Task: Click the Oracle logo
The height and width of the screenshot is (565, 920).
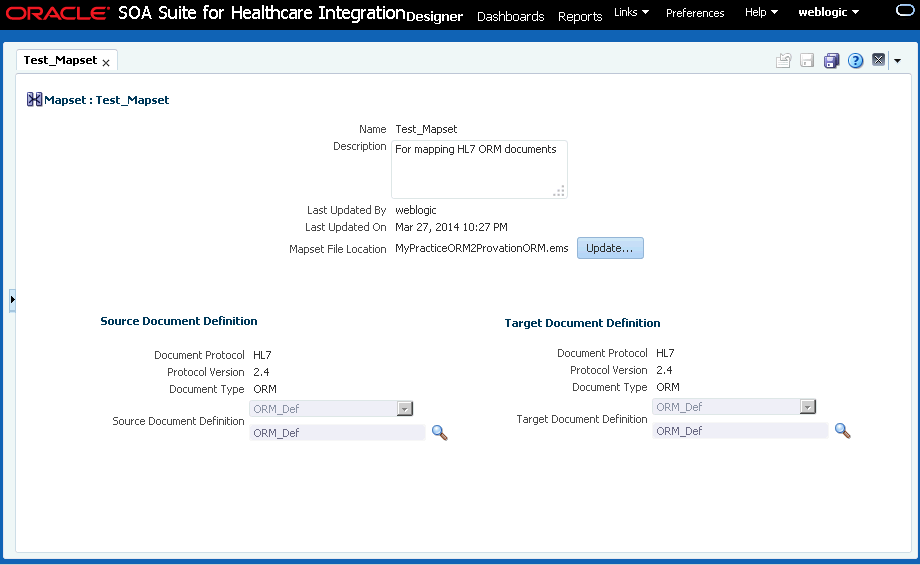Action: tap(57, 13)
